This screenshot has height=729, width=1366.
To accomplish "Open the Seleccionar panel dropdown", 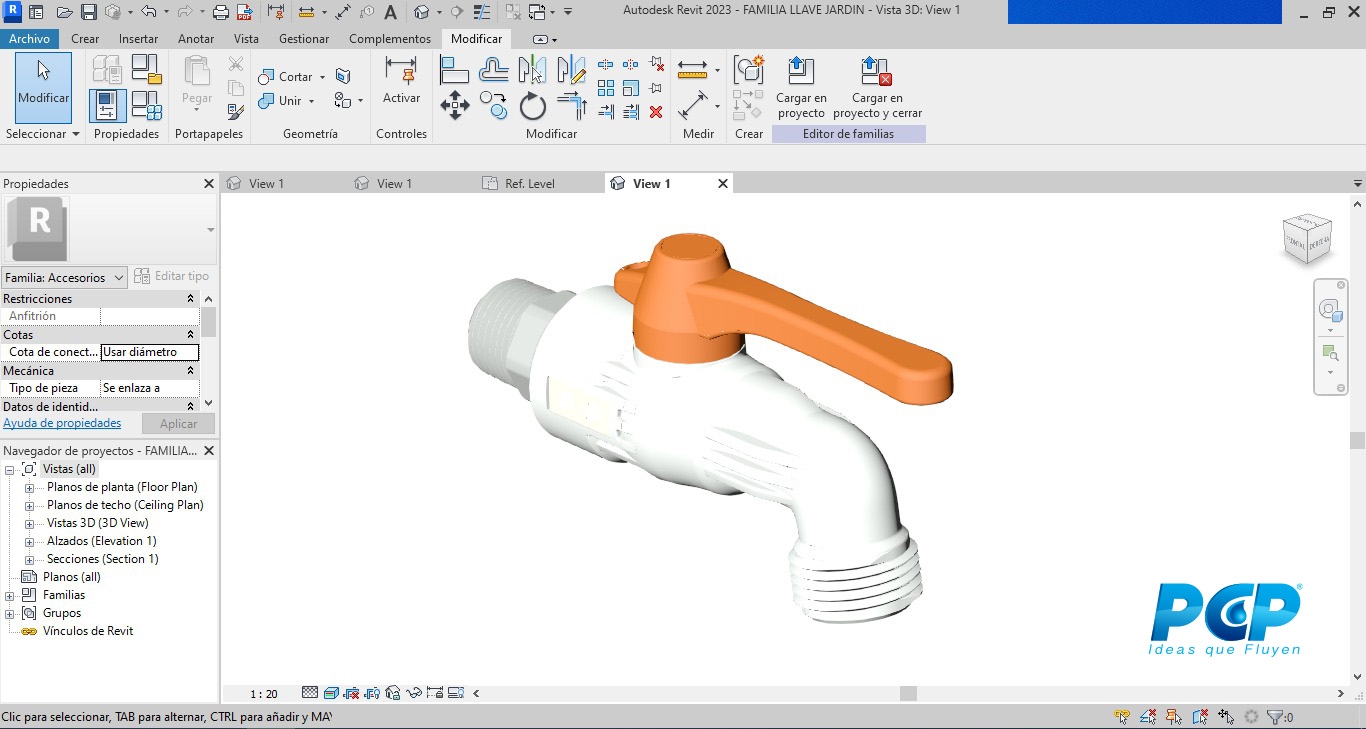I will point(42,134).
